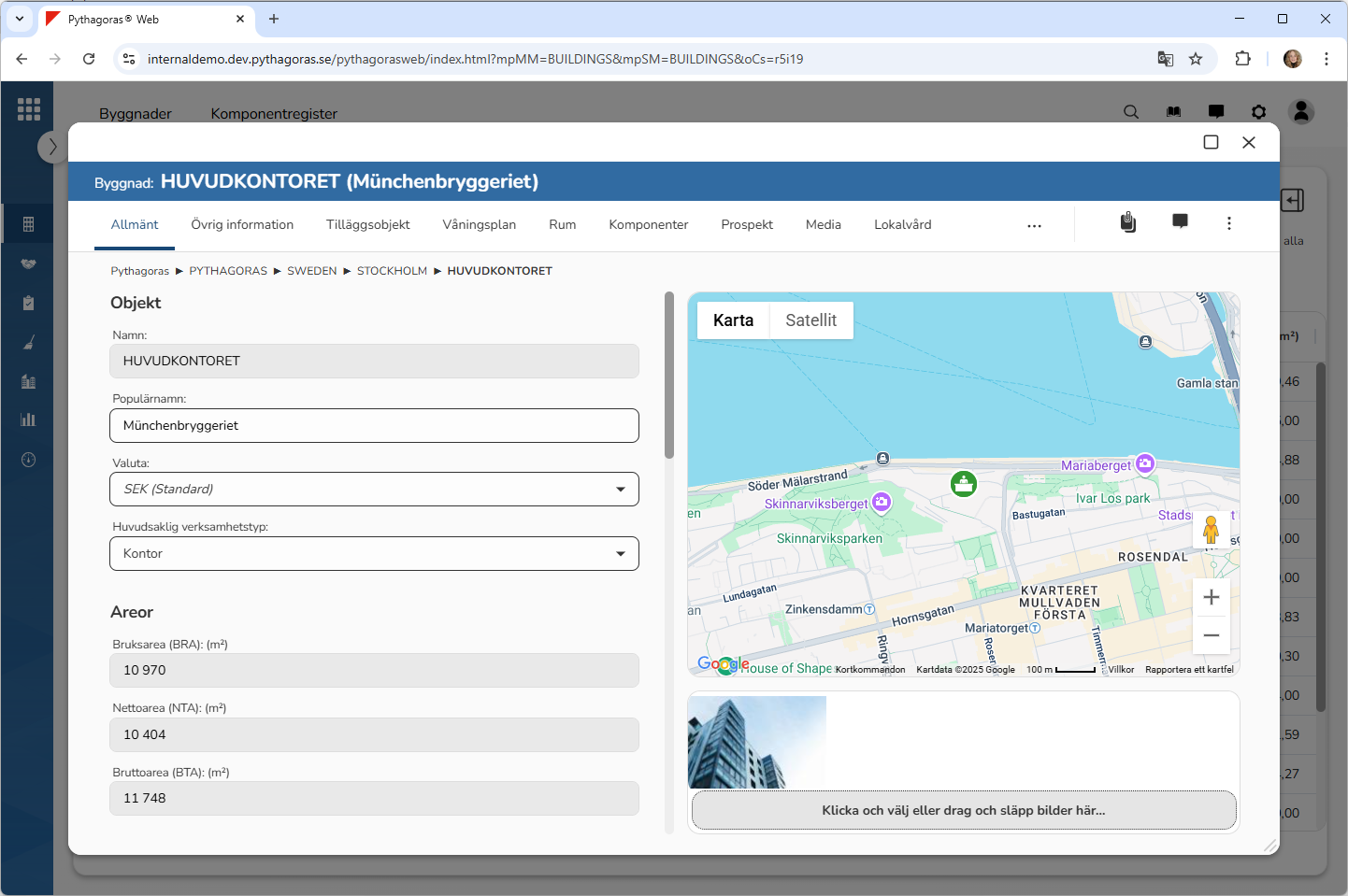Click the Street View pegman icon

tap(1211, 530)
